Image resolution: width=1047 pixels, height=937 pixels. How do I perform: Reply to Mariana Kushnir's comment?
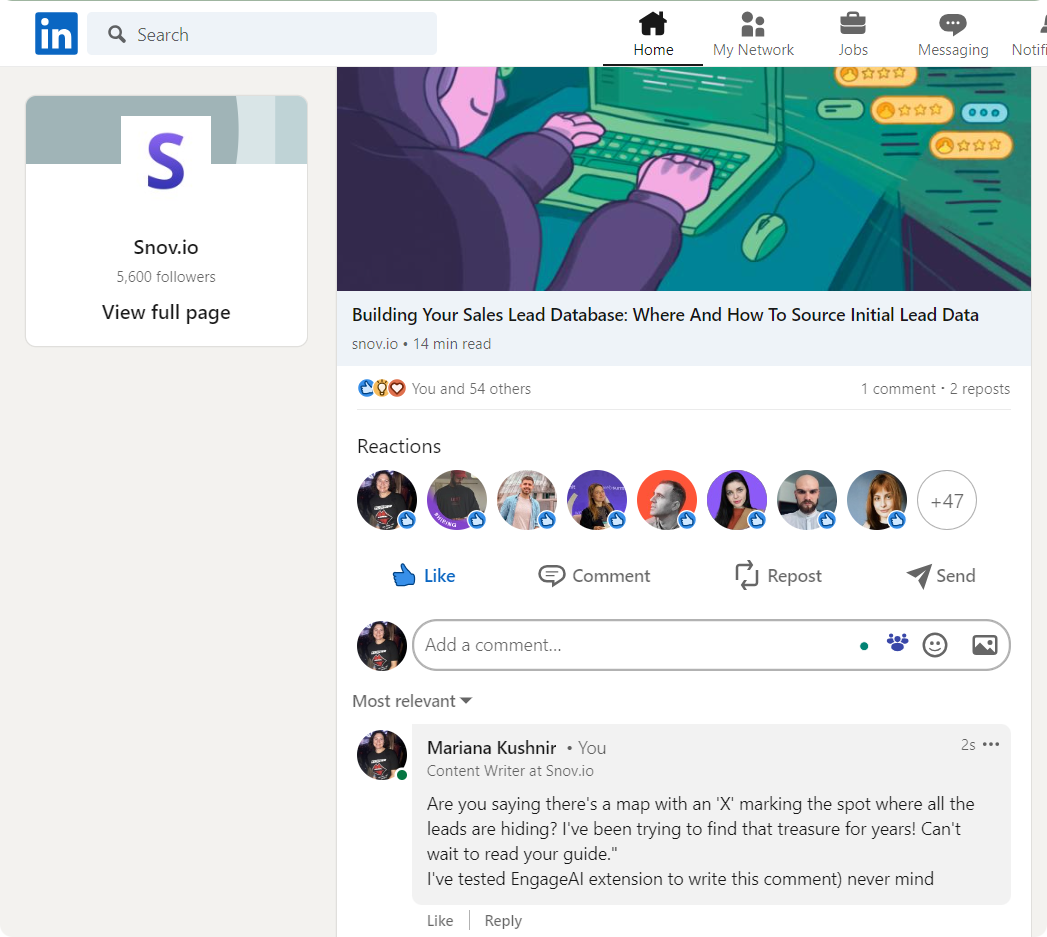click(503, 920)
